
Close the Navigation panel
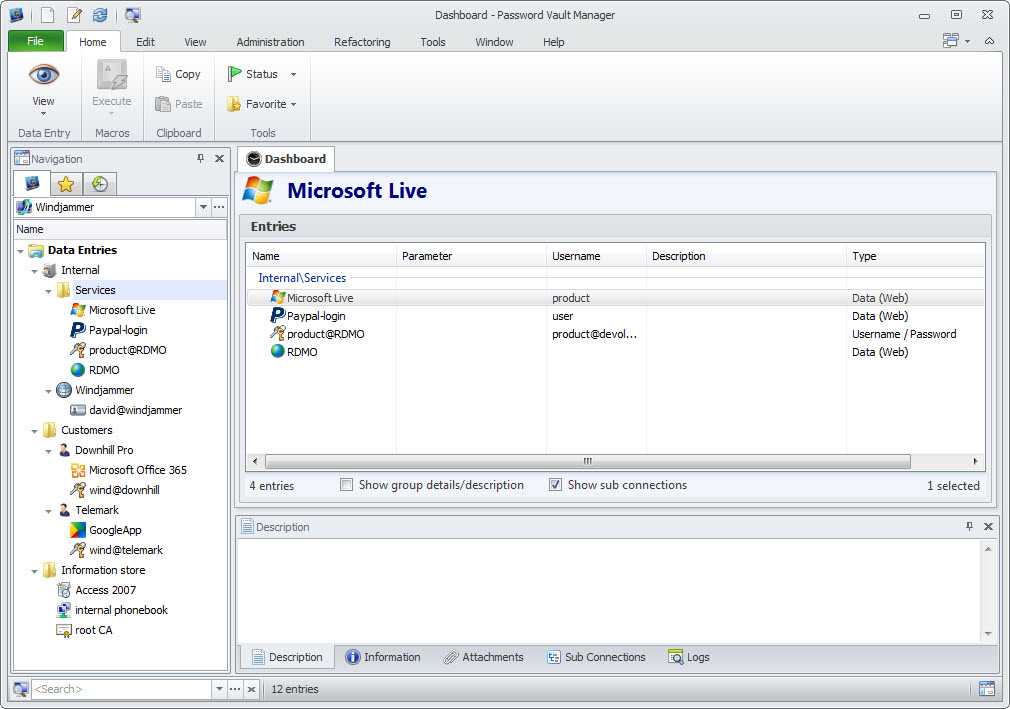(x=219, y=158)
